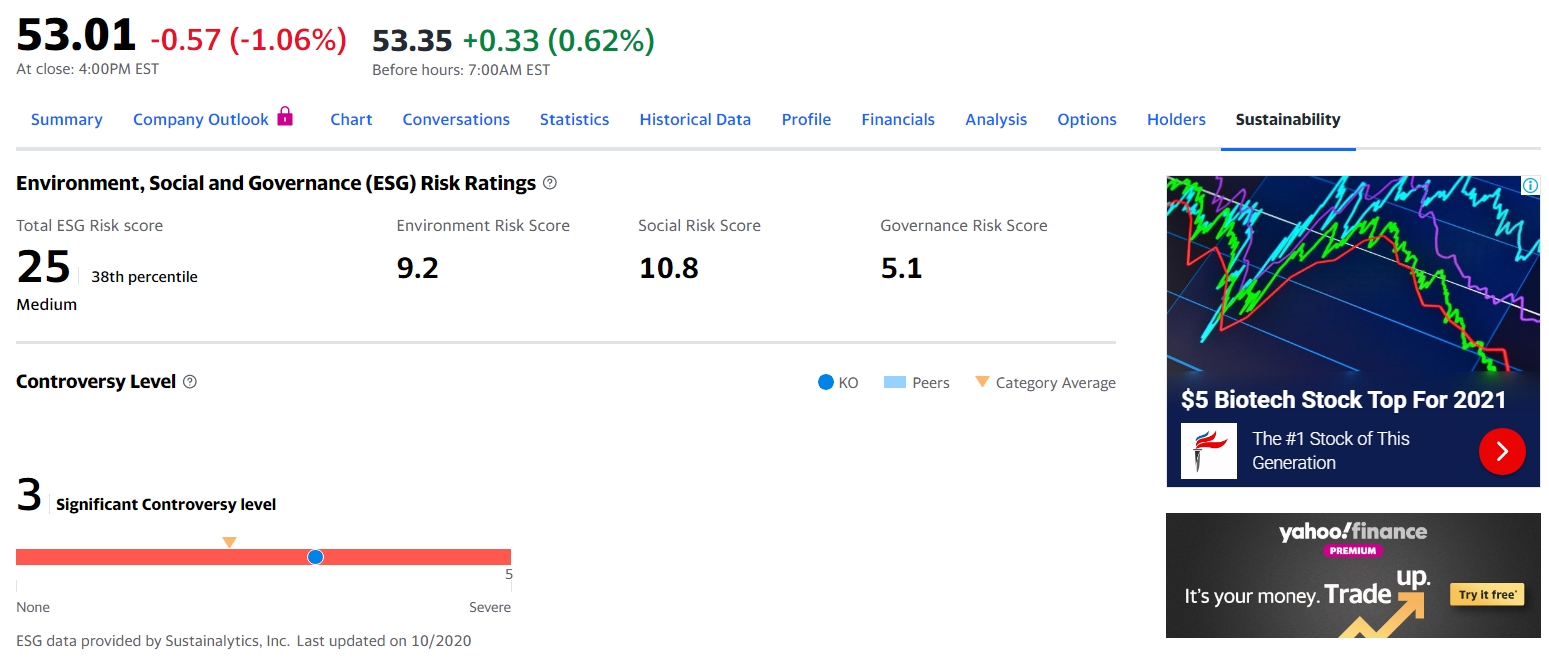Open the Analysis tab
The width and height of the screenshot is (1549, 664).
pos(996,119)
